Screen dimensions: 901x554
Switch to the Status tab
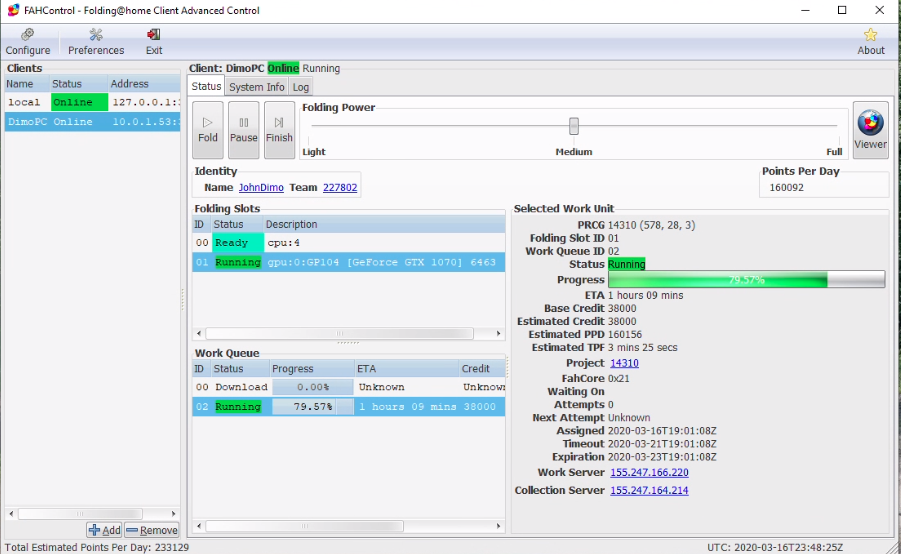coord(206,86)
